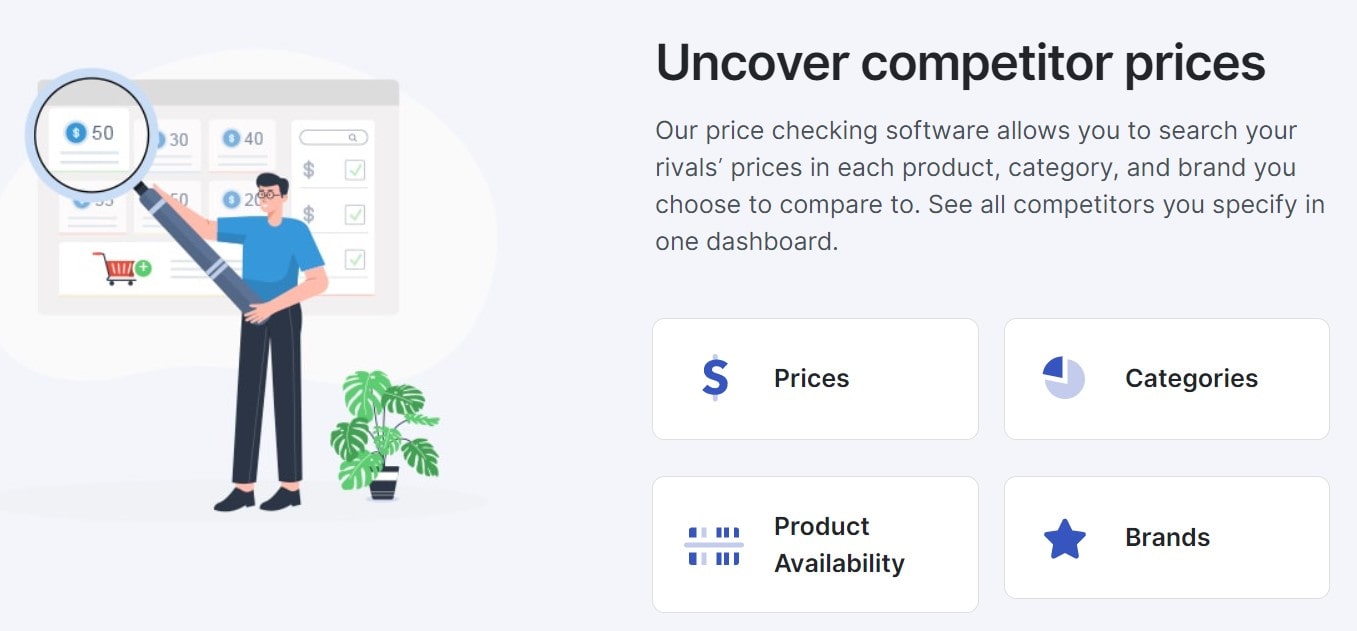Viewport: 1357px width, 631px height.
Task: Select the $50 price tag under the magnifier
Action: (92, 131)
